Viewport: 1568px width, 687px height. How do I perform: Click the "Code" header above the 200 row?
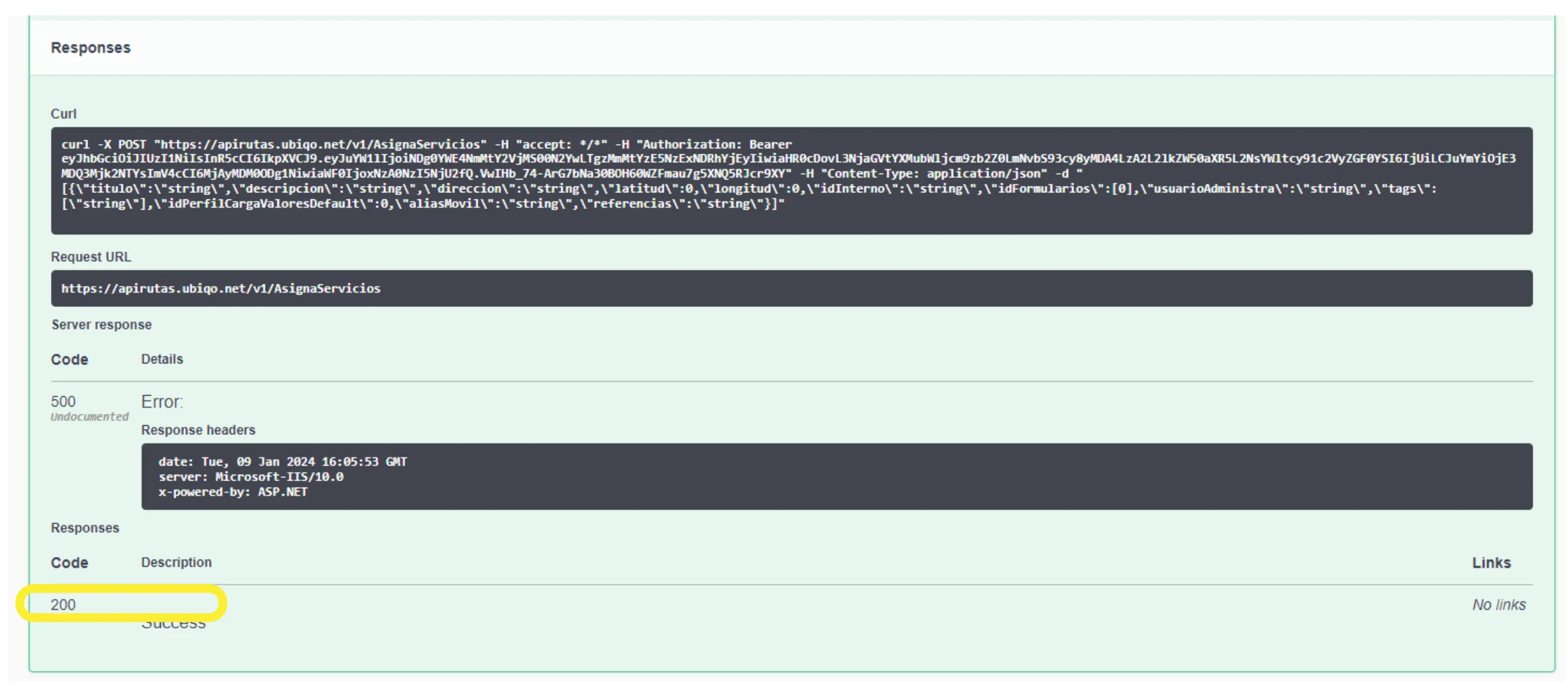[69, 563]
